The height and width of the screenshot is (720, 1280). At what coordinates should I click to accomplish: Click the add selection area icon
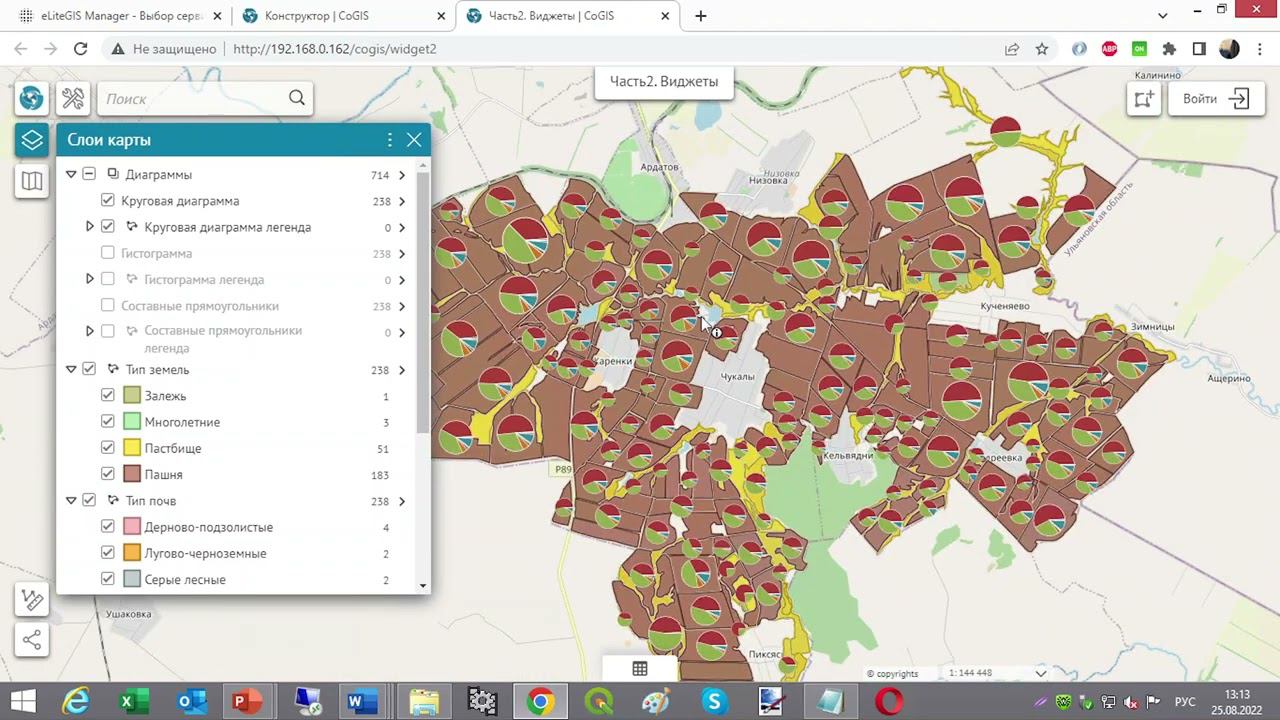click(1144, 99)
